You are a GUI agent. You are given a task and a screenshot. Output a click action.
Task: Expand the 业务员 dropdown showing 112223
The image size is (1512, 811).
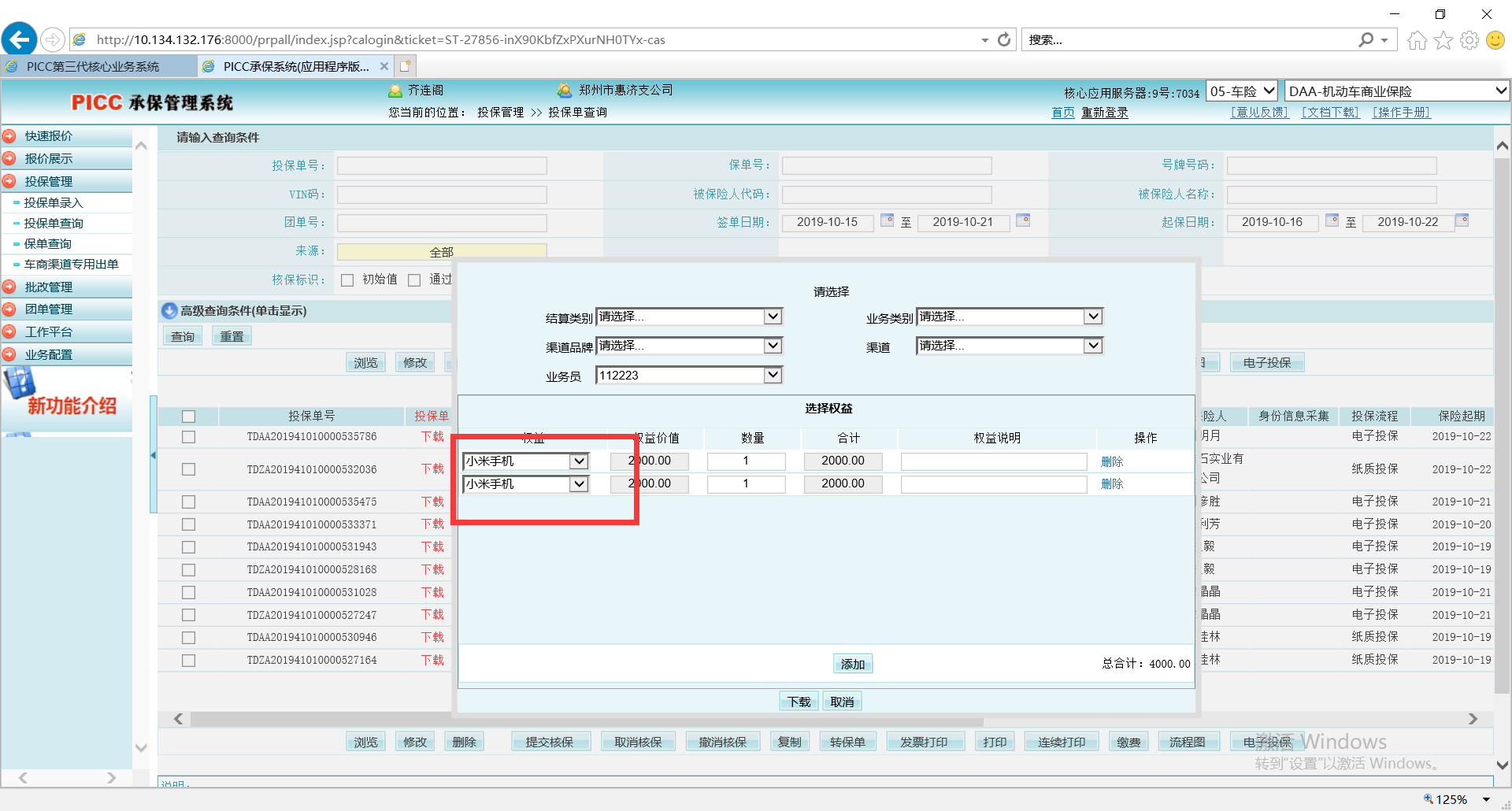coord(773,376)
